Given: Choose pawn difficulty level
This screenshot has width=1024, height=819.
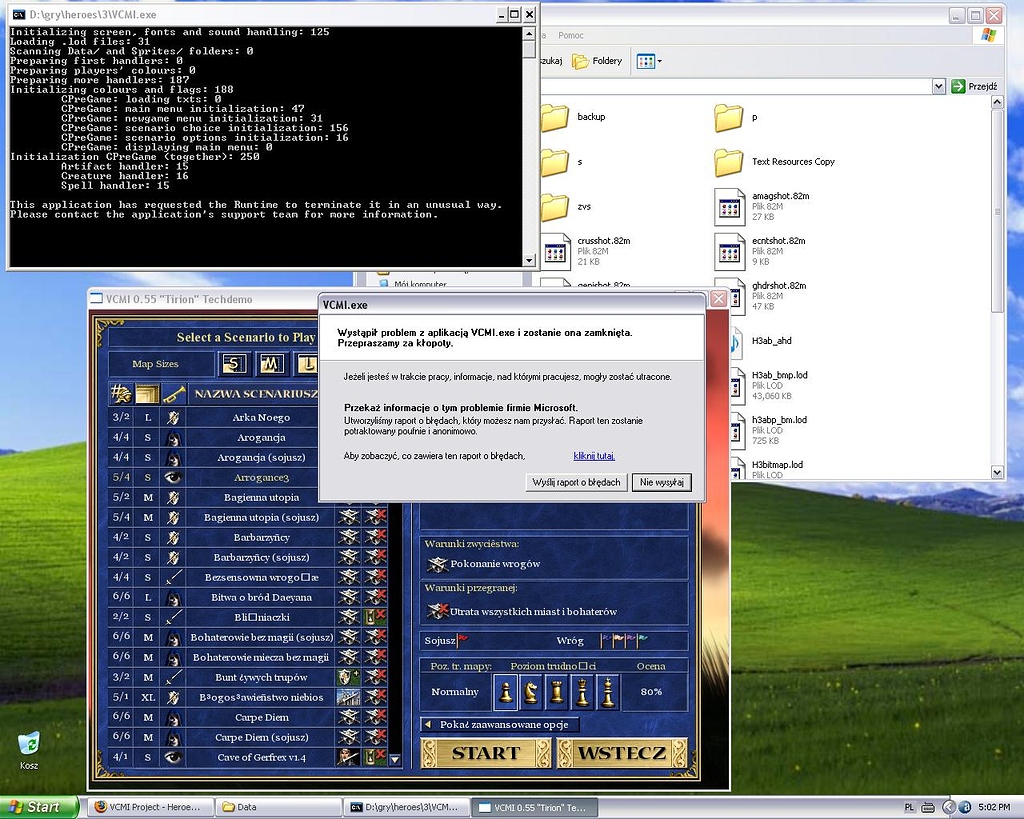Looking at the screenshot, I should pos(507,691).
